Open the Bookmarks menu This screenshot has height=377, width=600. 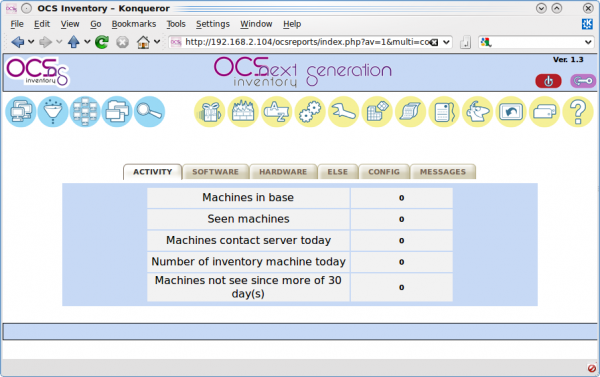[x=134, y=24]
